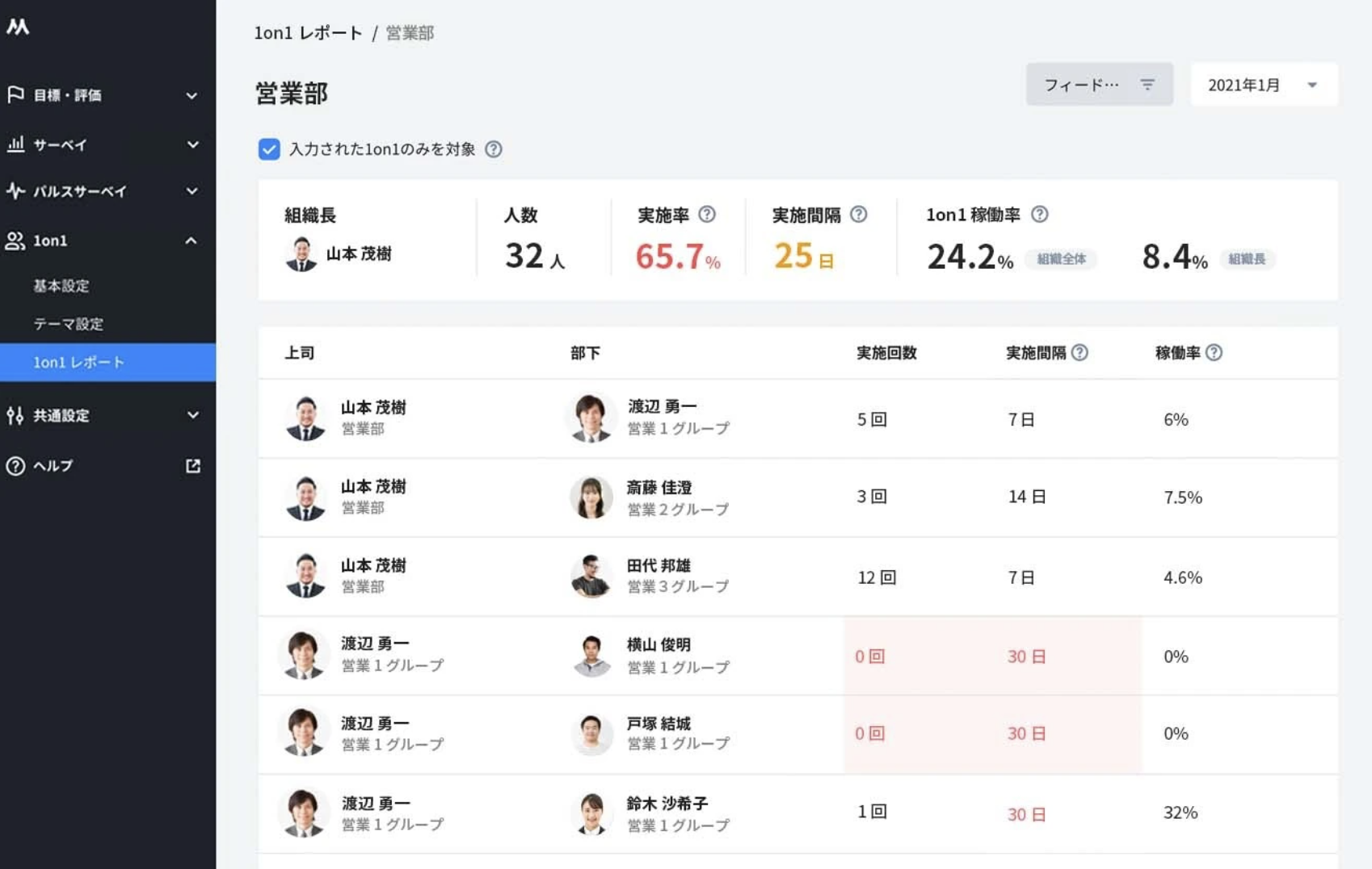Click help icon next to checkbox label
1372x869 pixels.
493,149
